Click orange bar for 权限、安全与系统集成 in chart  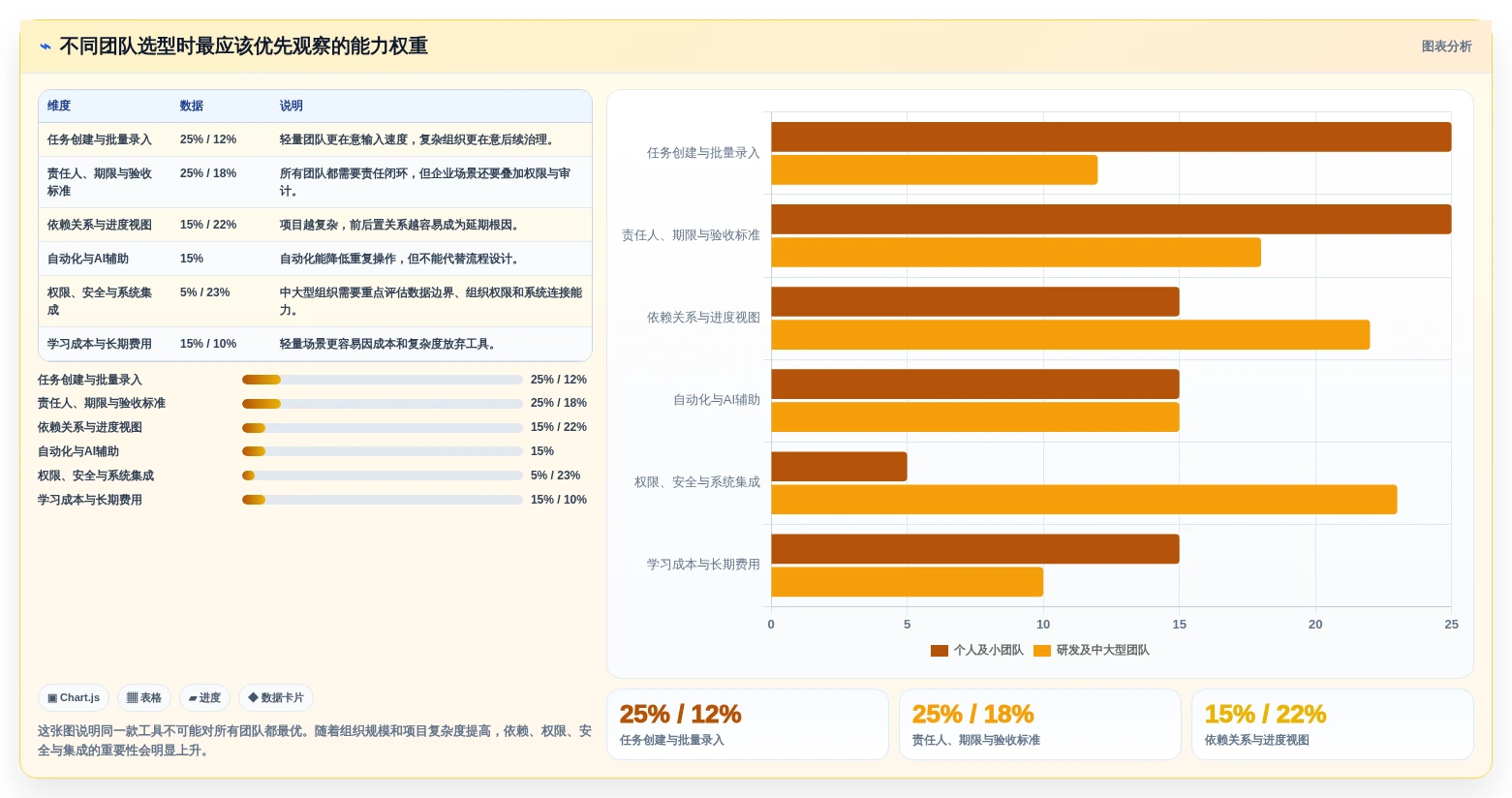(x=1084, y=499)
